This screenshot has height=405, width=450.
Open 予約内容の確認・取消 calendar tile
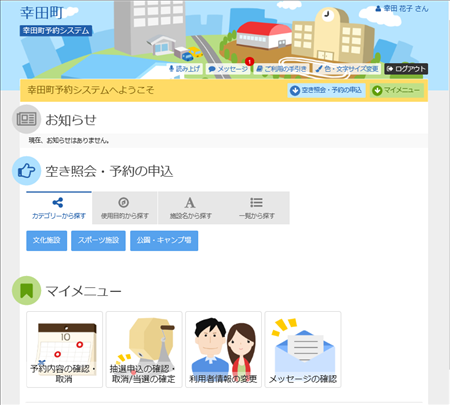pyautogui.click(x=64, y=349)
